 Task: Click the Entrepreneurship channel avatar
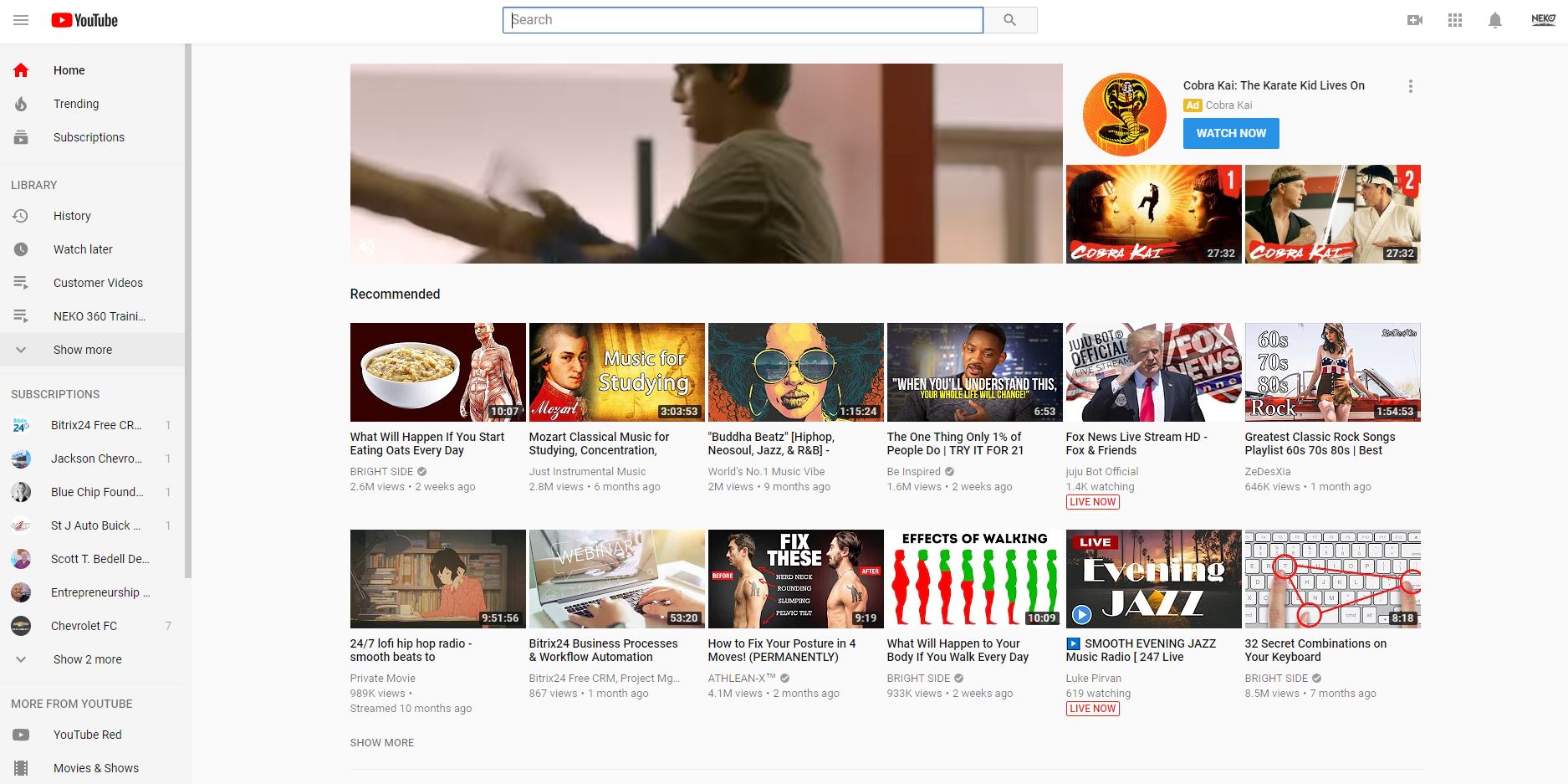[21, 592]
